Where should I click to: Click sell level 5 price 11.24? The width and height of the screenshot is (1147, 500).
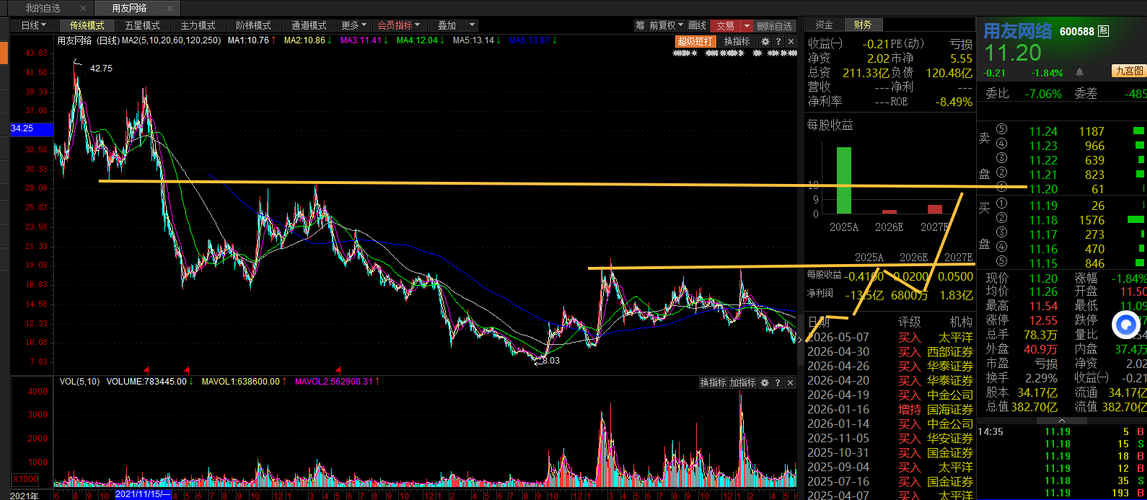coord(1043,132)
